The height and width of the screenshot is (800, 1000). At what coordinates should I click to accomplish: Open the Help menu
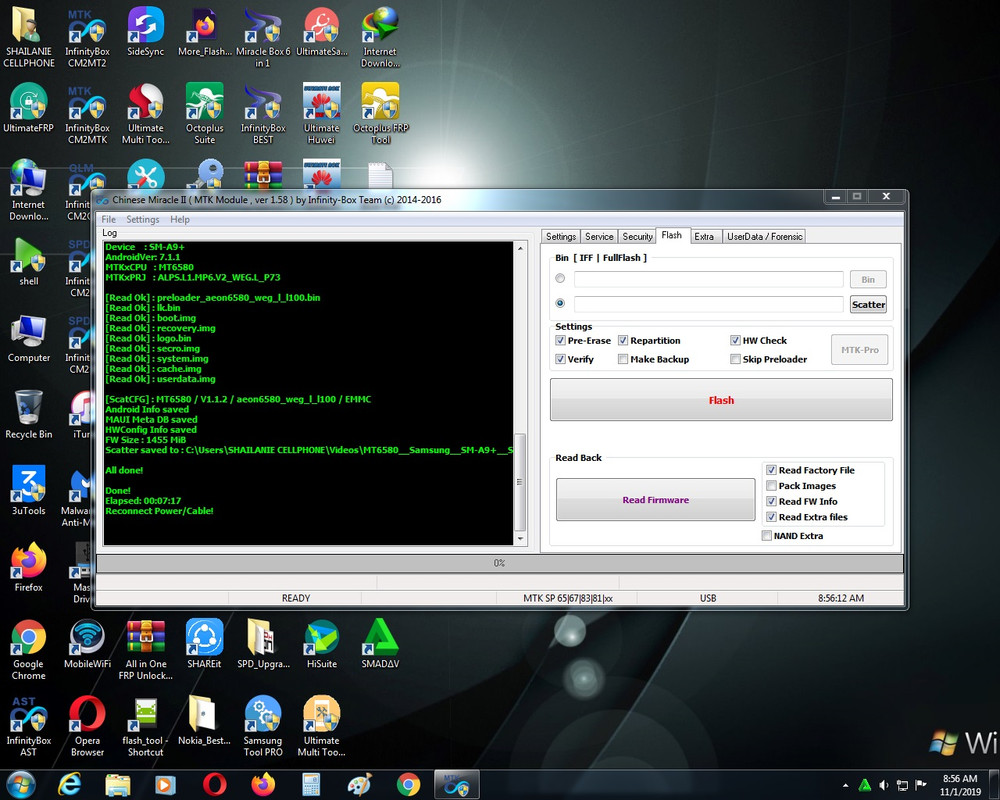(180, 219)
